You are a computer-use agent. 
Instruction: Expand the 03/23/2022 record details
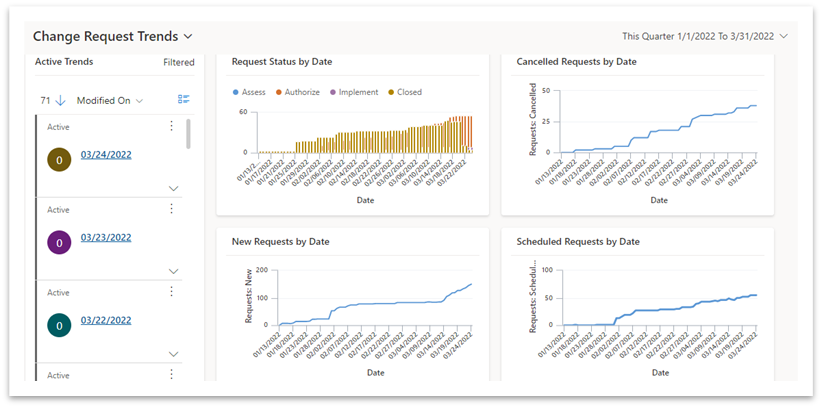174,271
